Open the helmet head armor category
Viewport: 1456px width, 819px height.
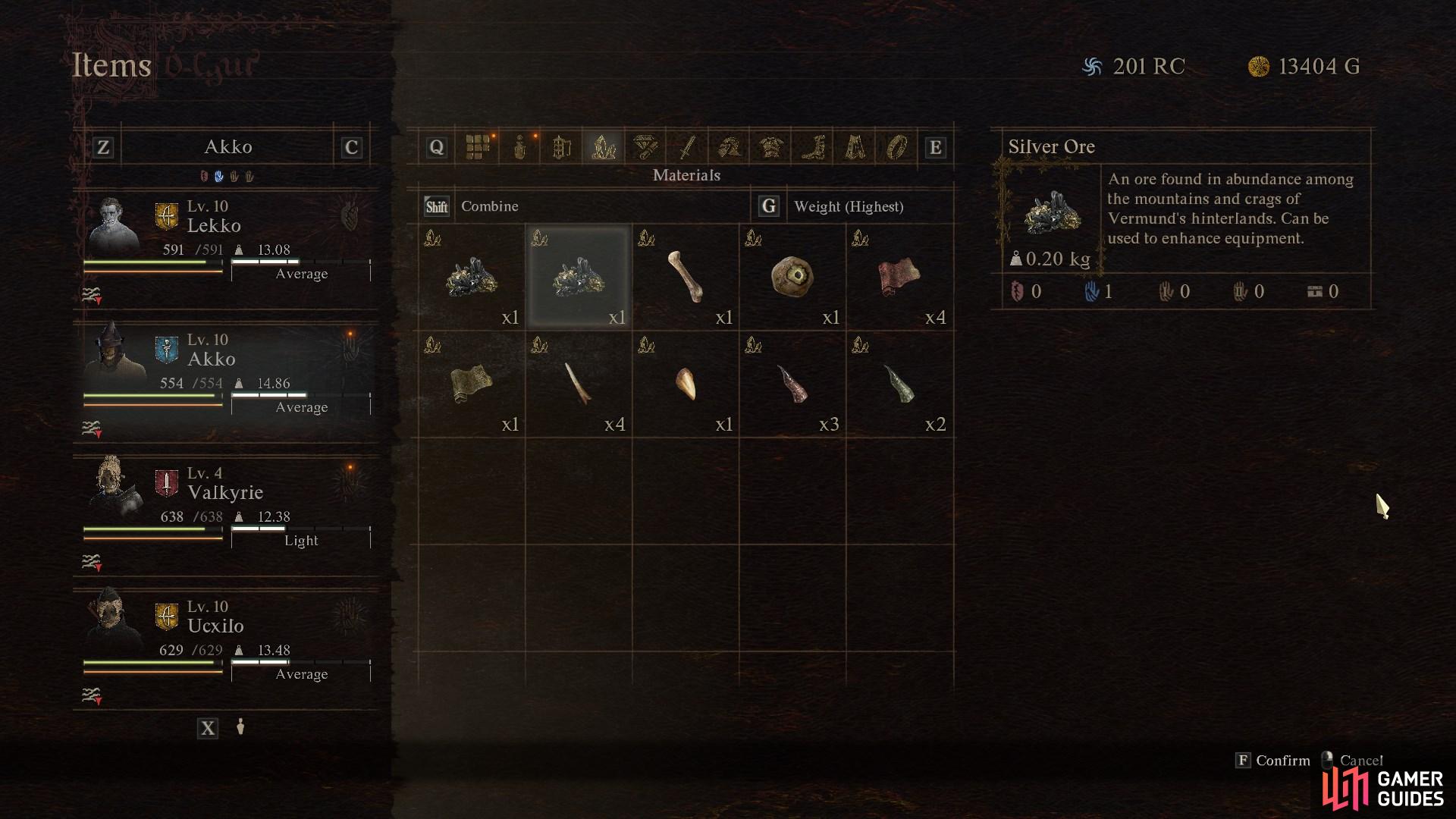pyautogui.click(x=730, y=147)
